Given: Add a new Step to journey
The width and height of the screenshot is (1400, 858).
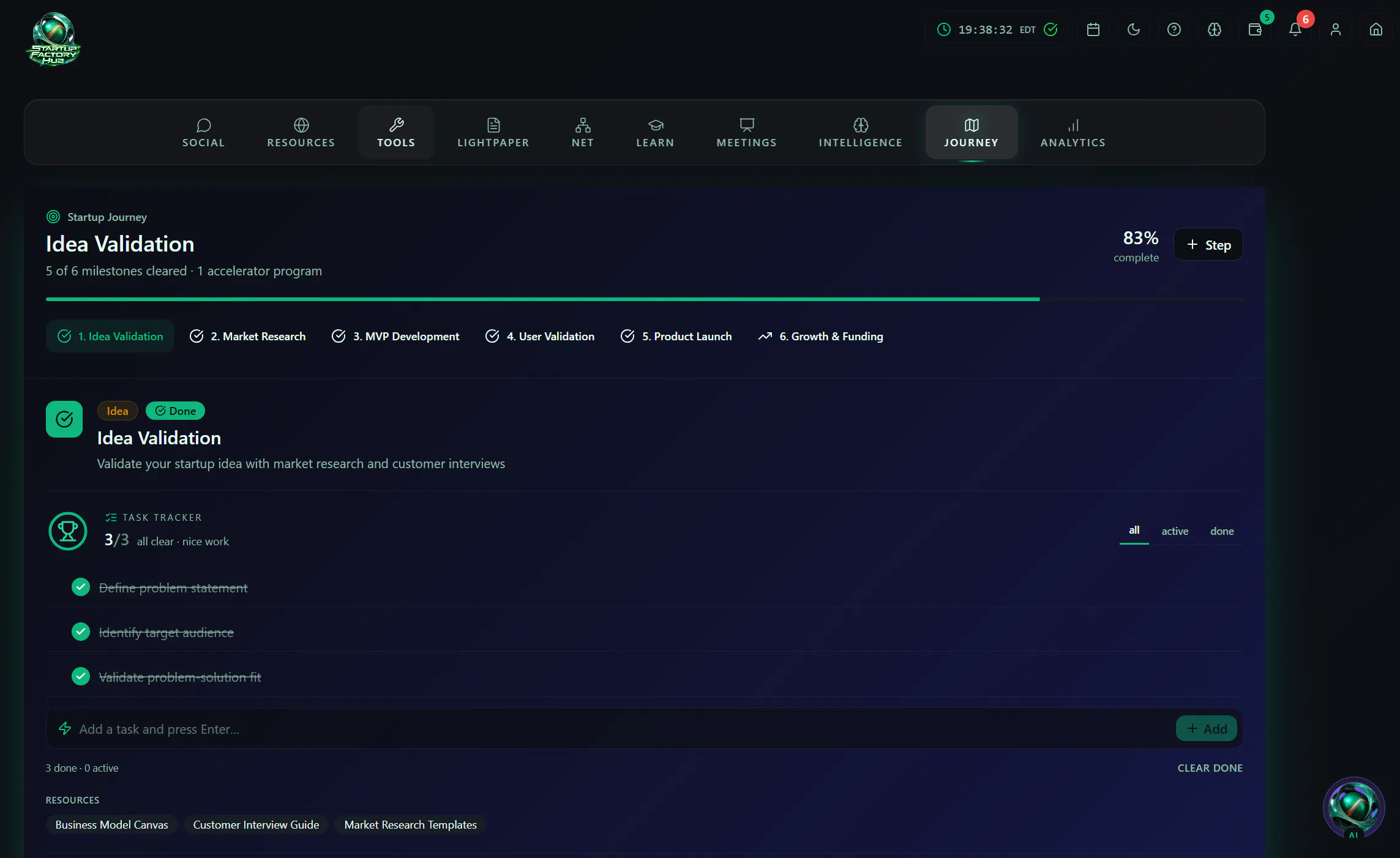Looking at the screenshot, I should coord(1208,245).
